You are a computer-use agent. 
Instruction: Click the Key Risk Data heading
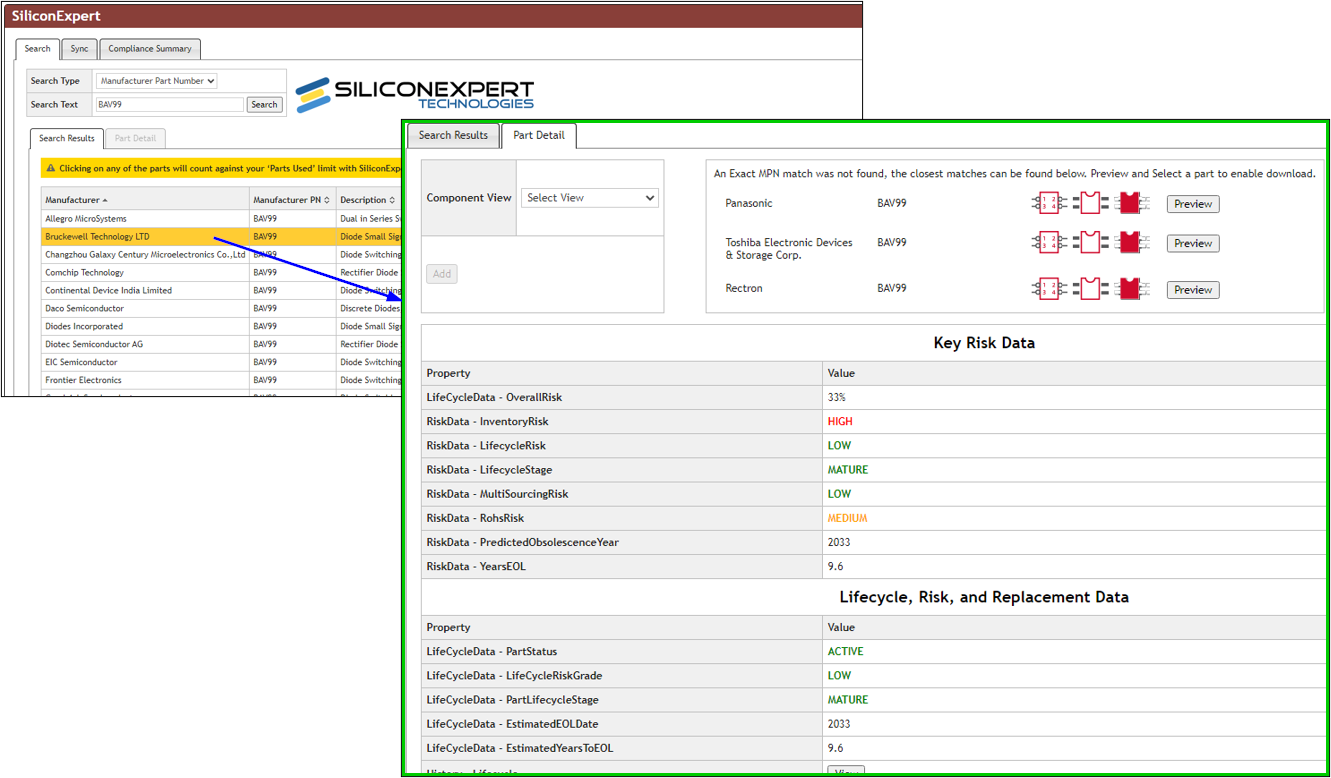[984, 343]
